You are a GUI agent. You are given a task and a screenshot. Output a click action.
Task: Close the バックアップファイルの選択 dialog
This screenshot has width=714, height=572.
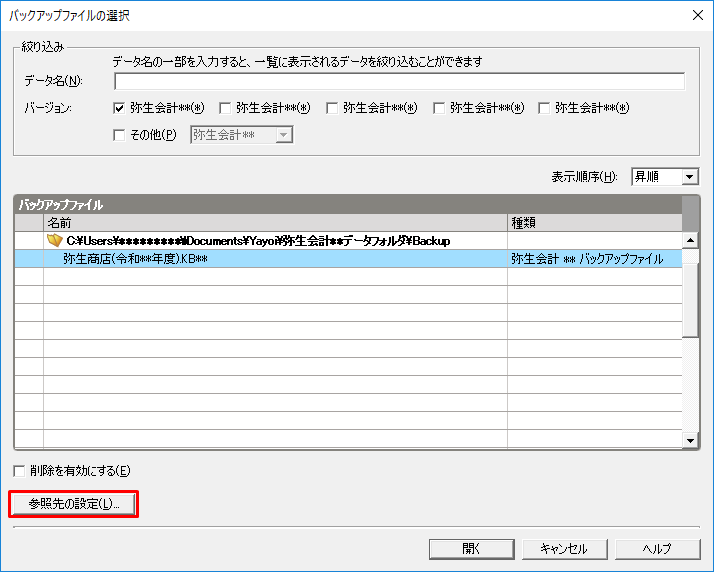[697, 15]
